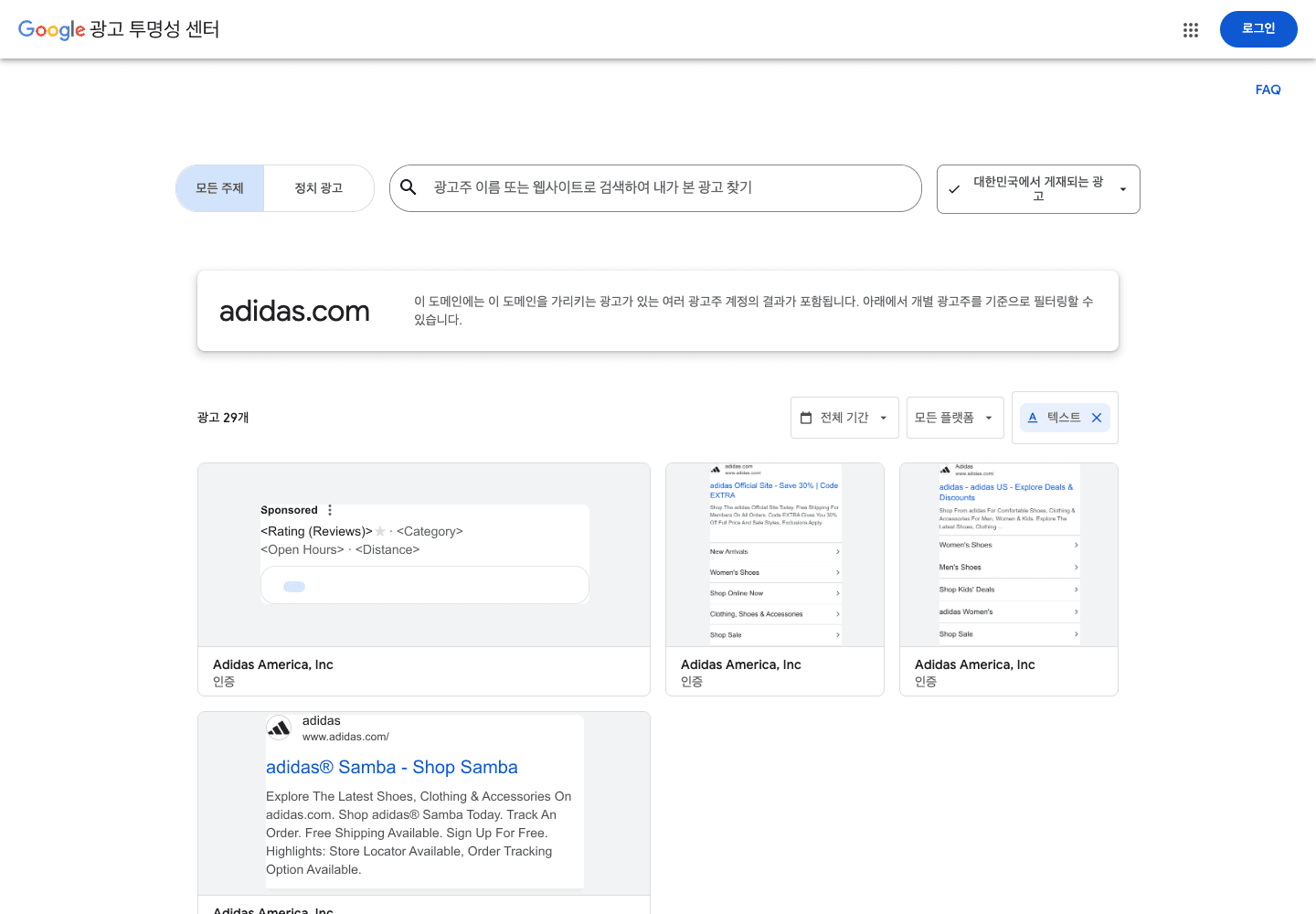Open the three-dot menu beside Sponsored
1316x914 pixels.
[x=330, y=510]
